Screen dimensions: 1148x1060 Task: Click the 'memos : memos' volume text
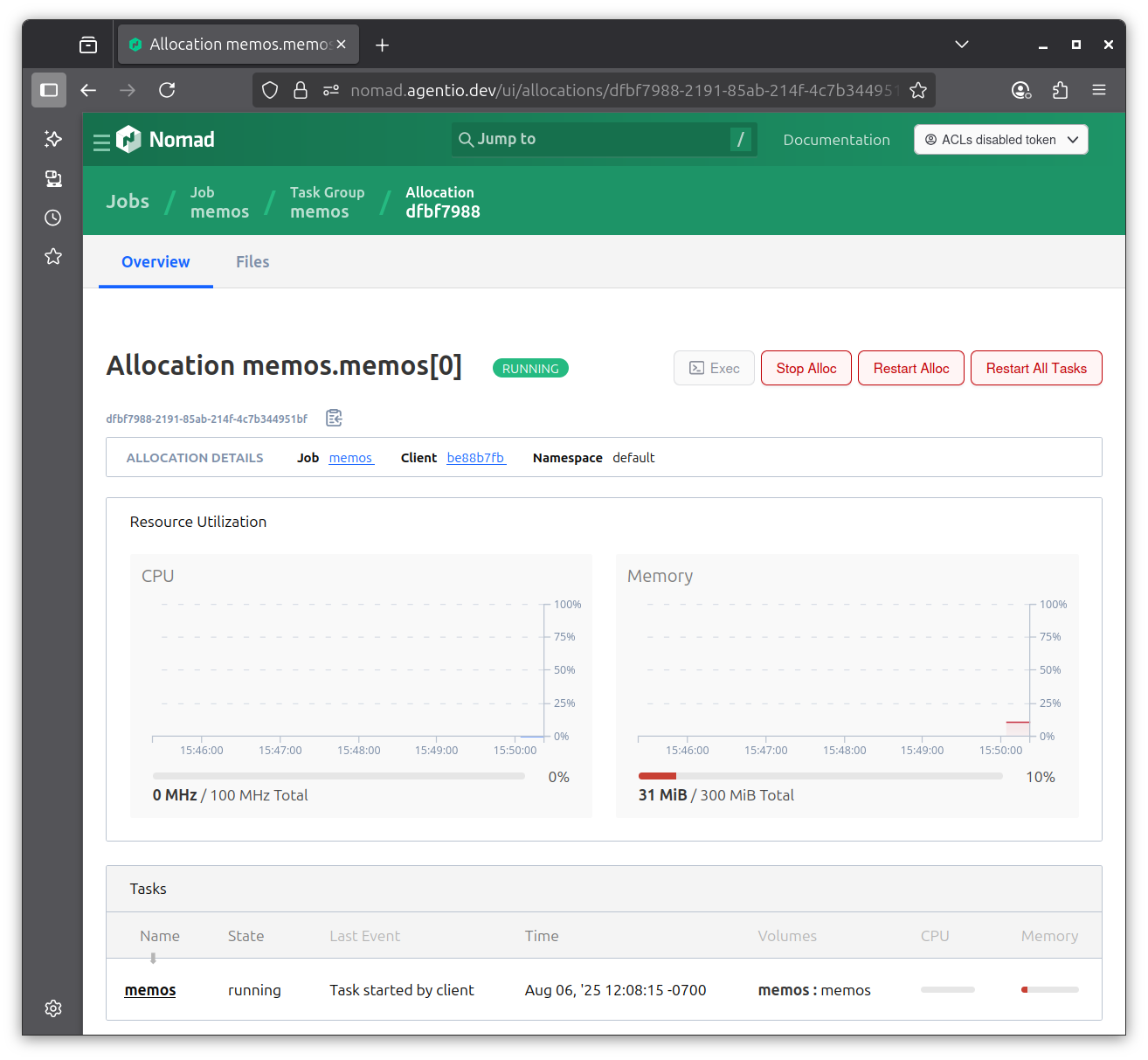point(814,990)
